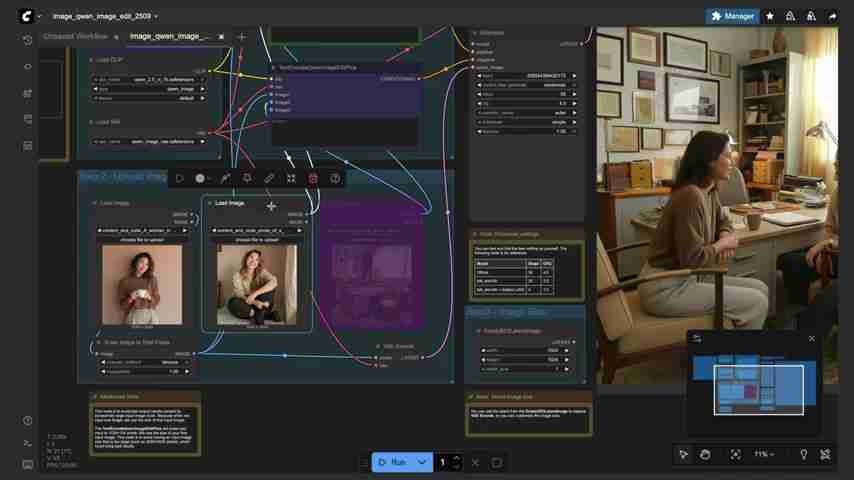Click the seated woman image thumbnail
This screenshot has width=854, height=480.
(x=256, y=285)
